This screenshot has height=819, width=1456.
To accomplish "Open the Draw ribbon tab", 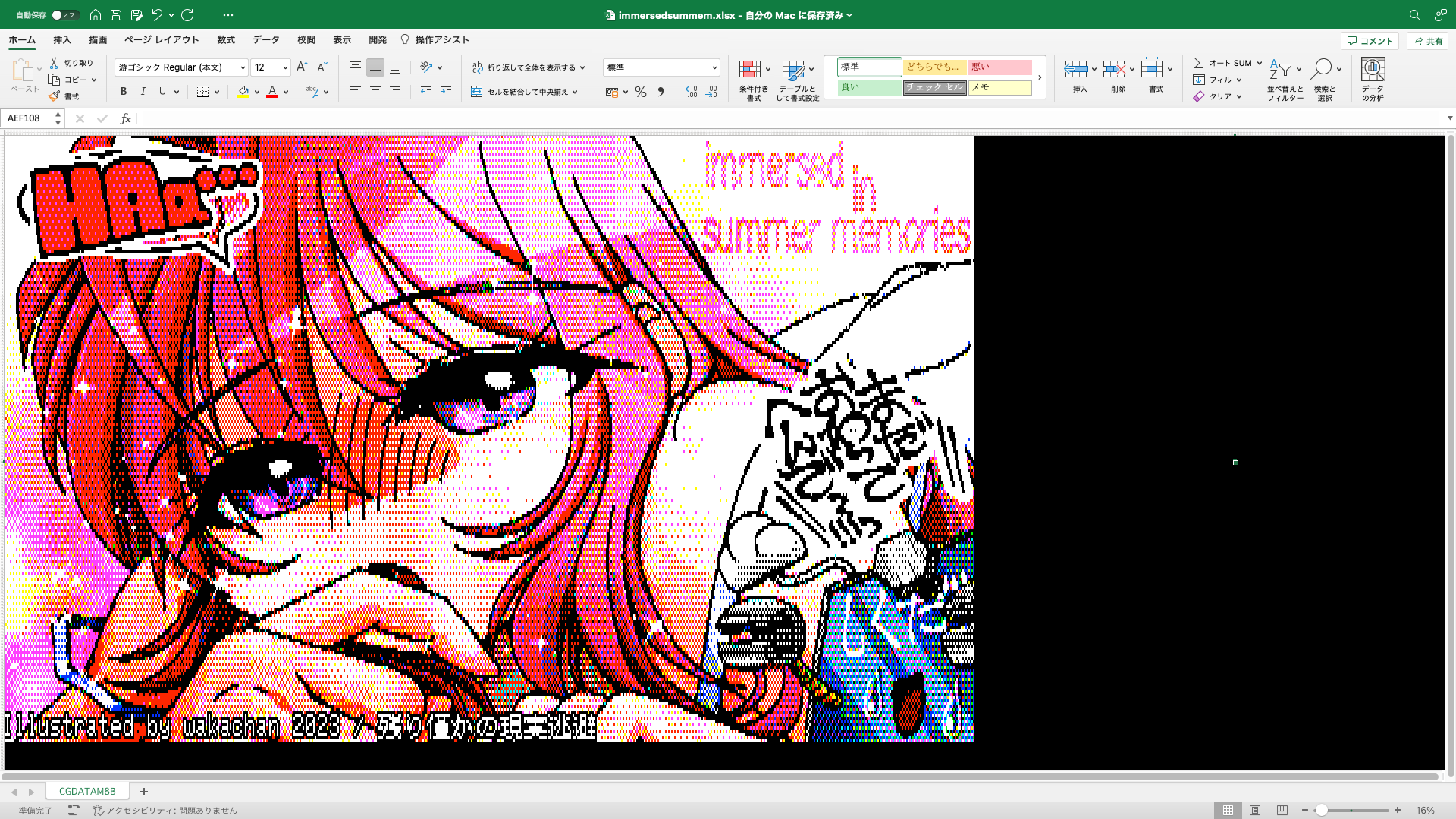I will click(98, 39).
